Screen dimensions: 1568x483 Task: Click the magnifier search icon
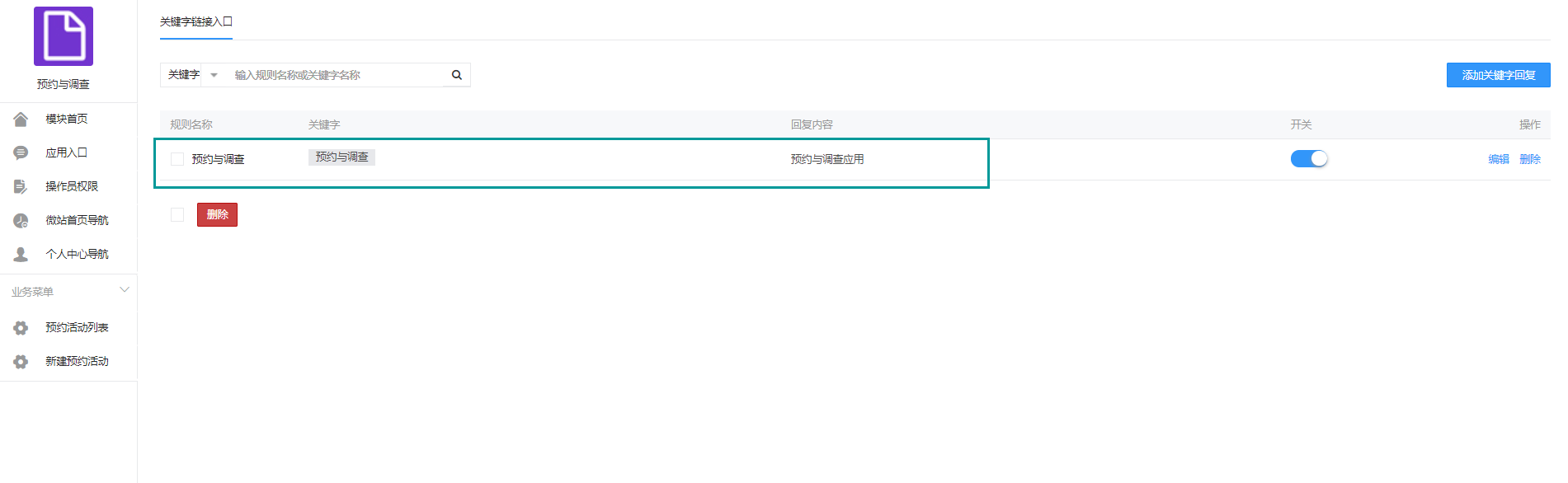click(x=457, y=75)
